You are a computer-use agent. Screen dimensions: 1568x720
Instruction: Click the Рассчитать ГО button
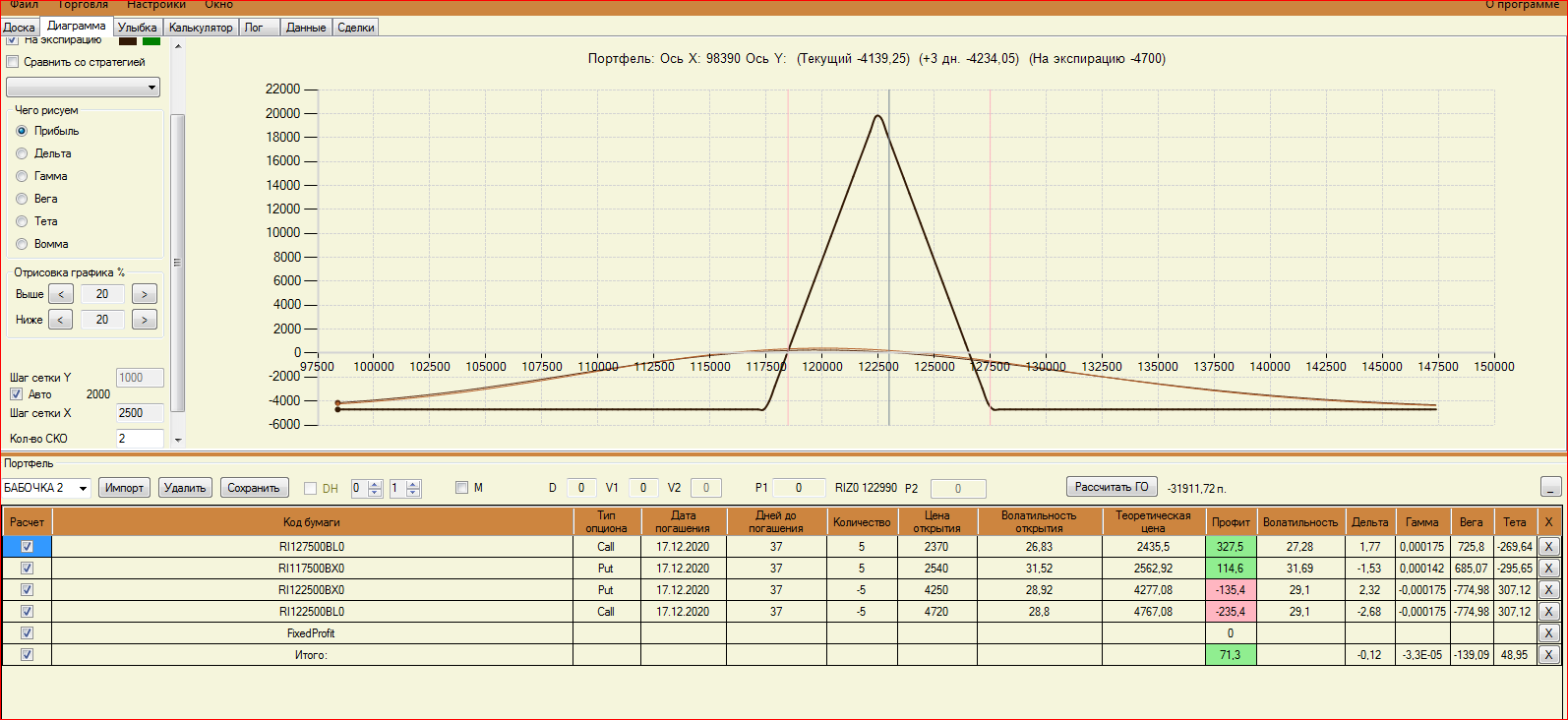click(x=1112, y=487)
